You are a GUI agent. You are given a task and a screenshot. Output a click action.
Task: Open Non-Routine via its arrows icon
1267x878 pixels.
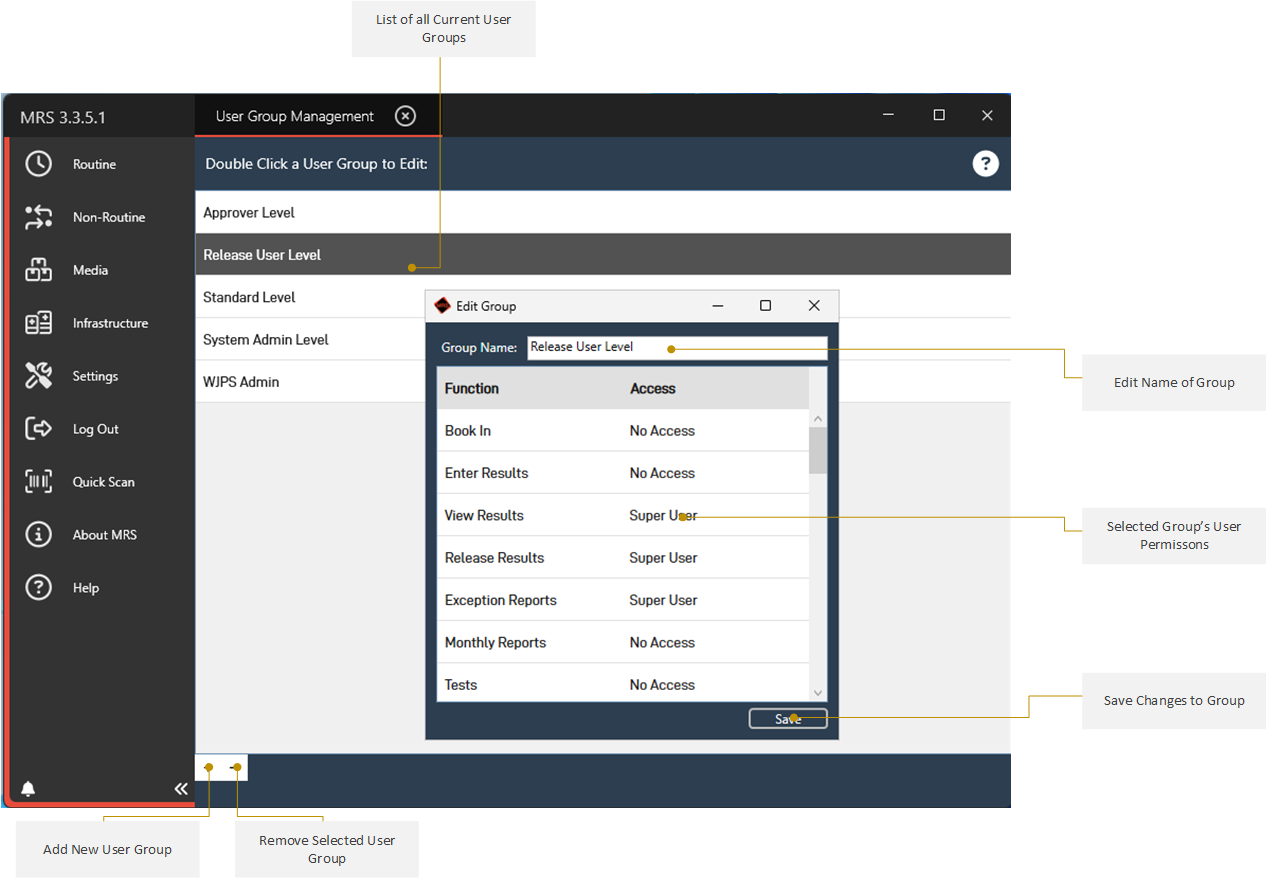(38, 217)
